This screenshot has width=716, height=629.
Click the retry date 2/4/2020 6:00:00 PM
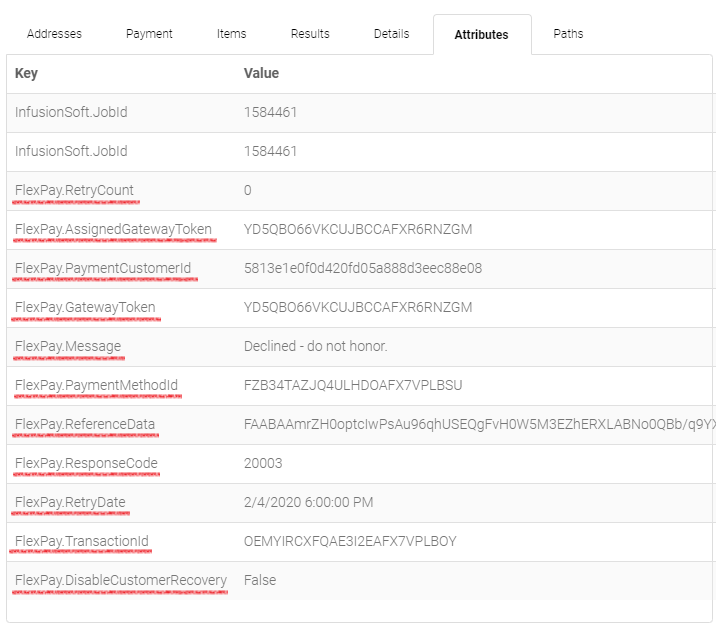309,502
